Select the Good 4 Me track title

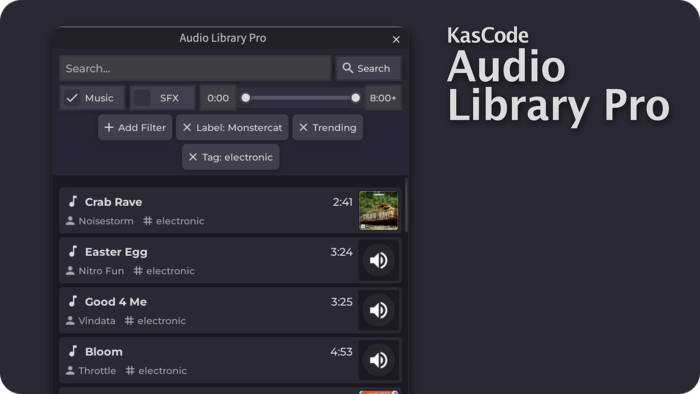116,302
